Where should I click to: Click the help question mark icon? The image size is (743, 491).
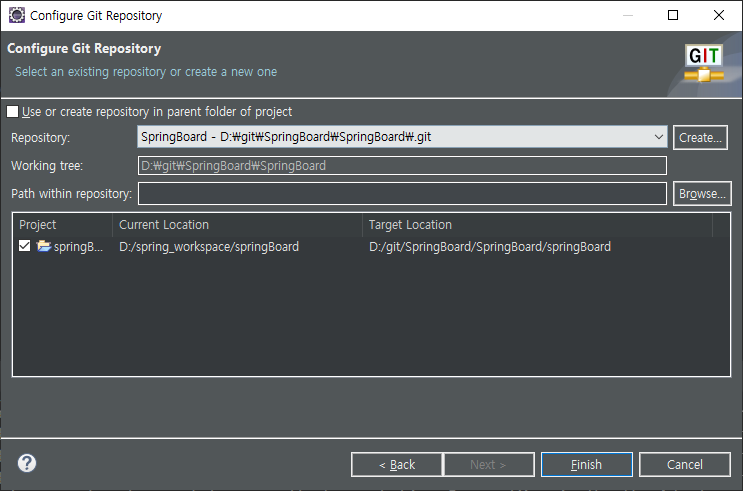[x=27, y=463]
